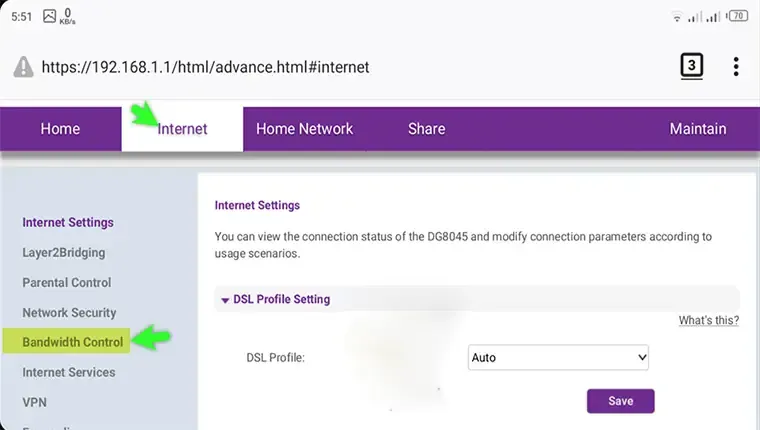Open the browser tab switcher showing 3
Image resolution: width=760 pixels, height=430 pixels.
click(692, 66)
